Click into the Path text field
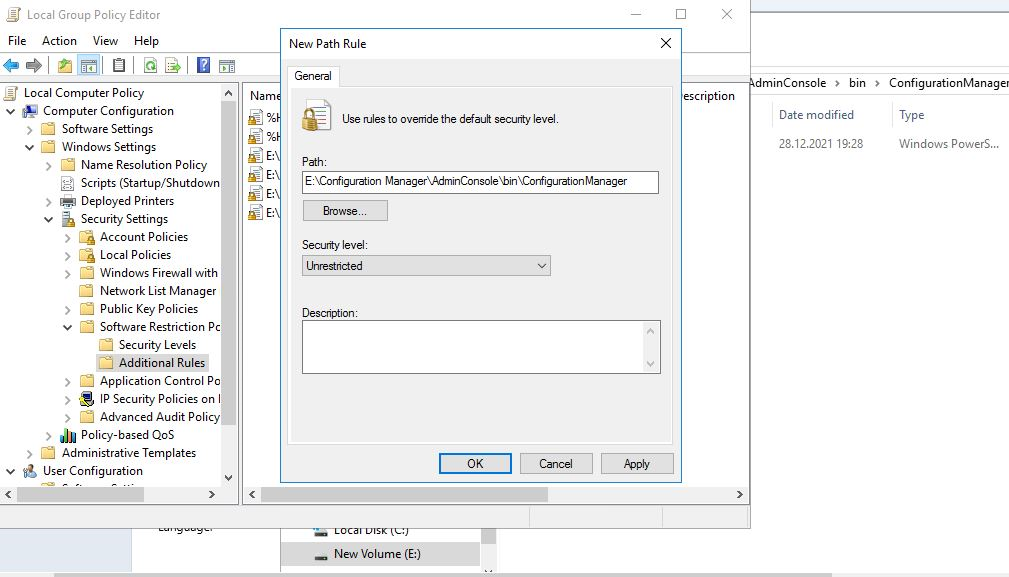Image resolution: width=1009 pixels, height=577 pixels. pyautogui.click(x=480, y=182)
